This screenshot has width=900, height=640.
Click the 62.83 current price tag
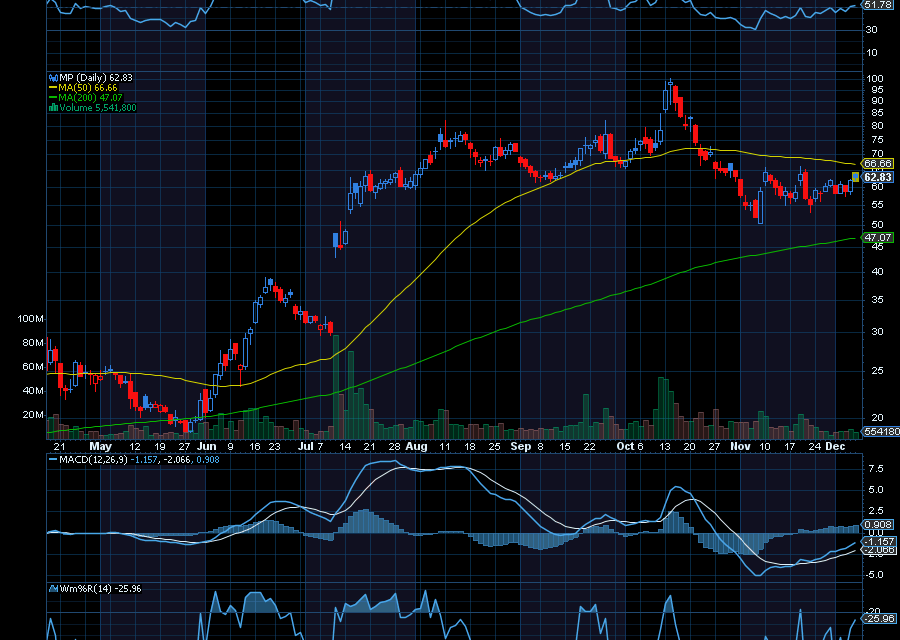[x=878, y=177]
